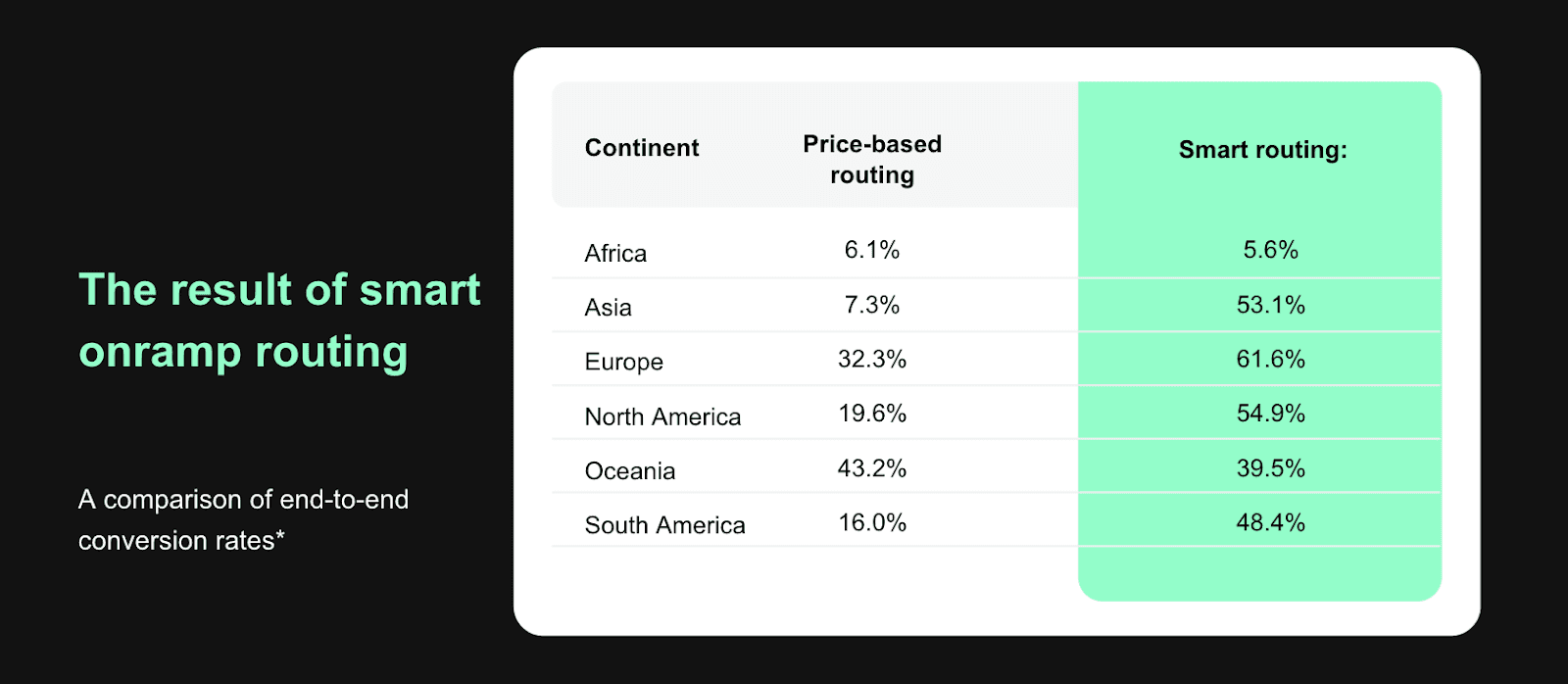This screenshot has height=684, width=1568.
Task: Click the end-to-end conversion rates subtitle
Action: point(243,519)
